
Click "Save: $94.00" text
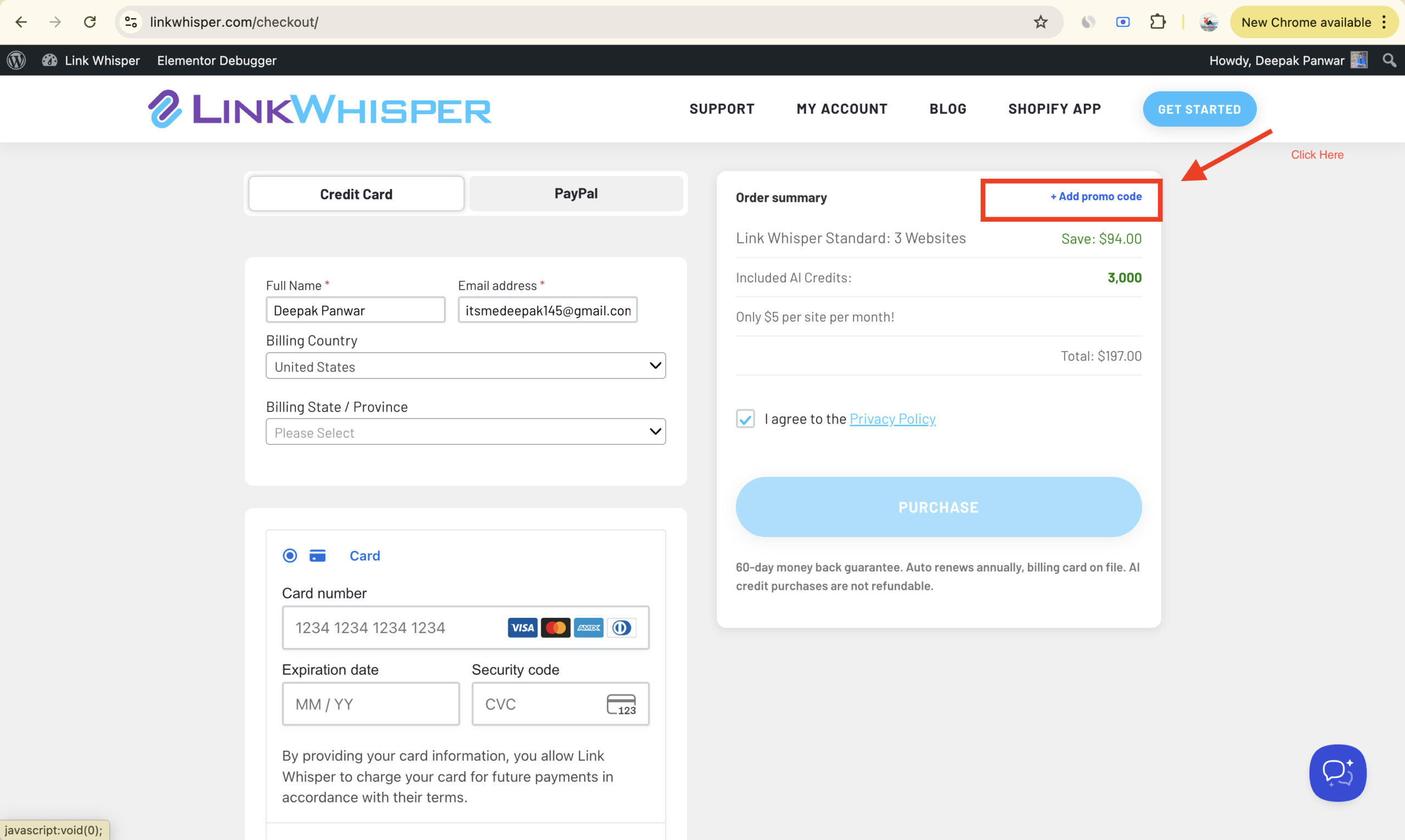(1101, 239)
